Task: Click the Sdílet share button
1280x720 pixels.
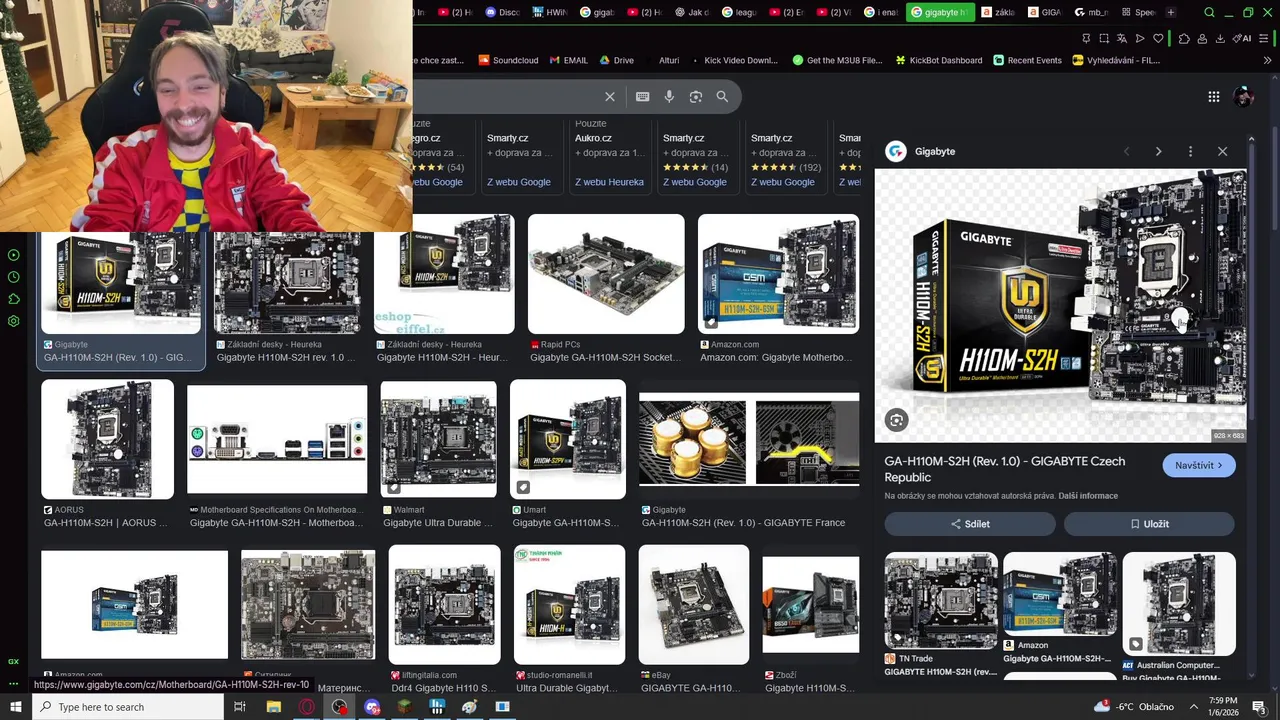Action: [970, 524]
